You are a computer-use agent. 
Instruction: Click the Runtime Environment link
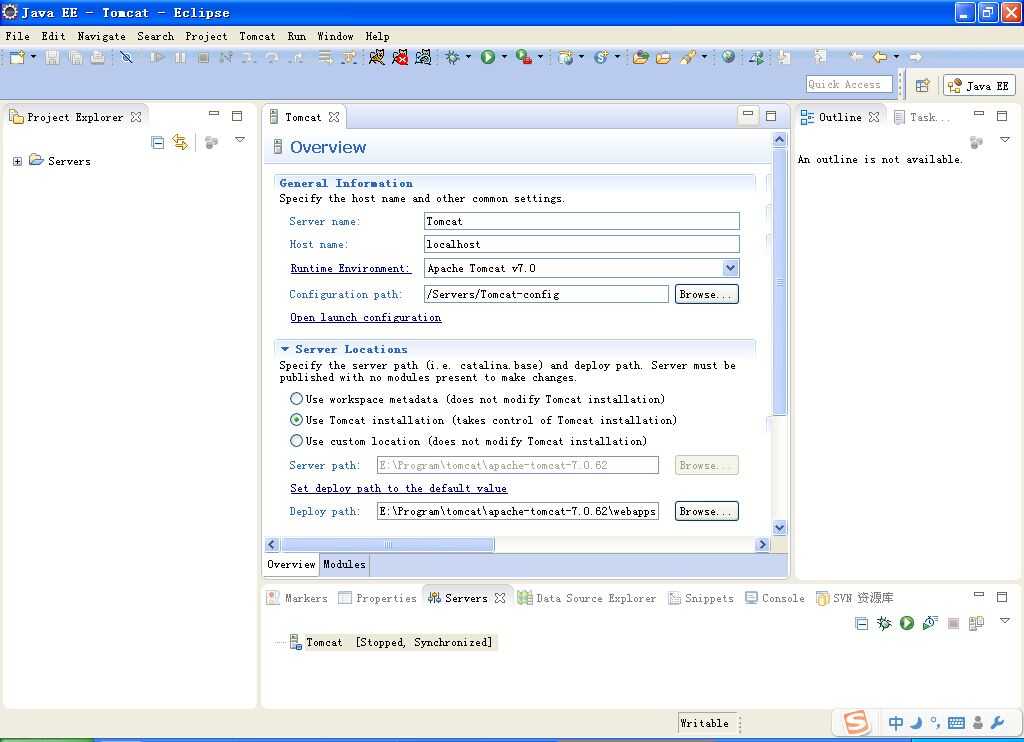[350, 268]
